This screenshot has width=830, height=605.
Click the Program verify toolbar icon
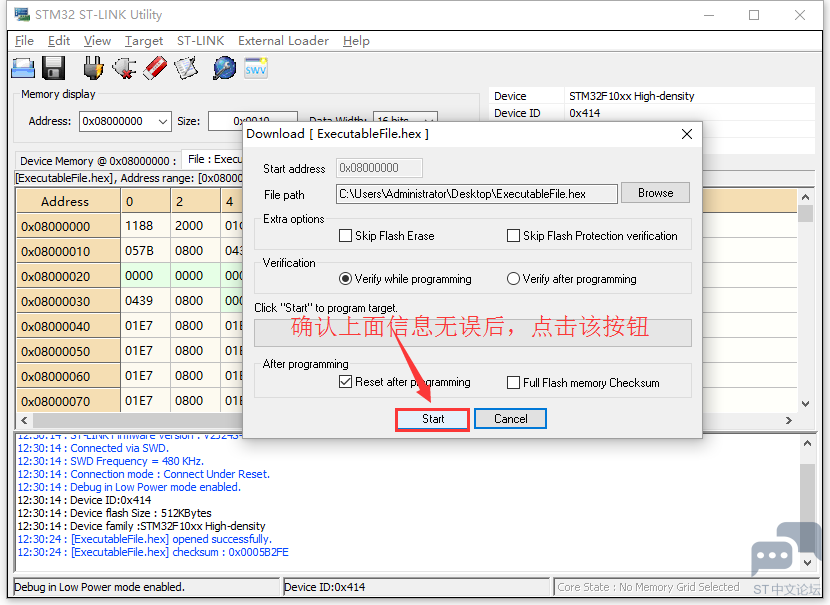(x=186, y=68)
